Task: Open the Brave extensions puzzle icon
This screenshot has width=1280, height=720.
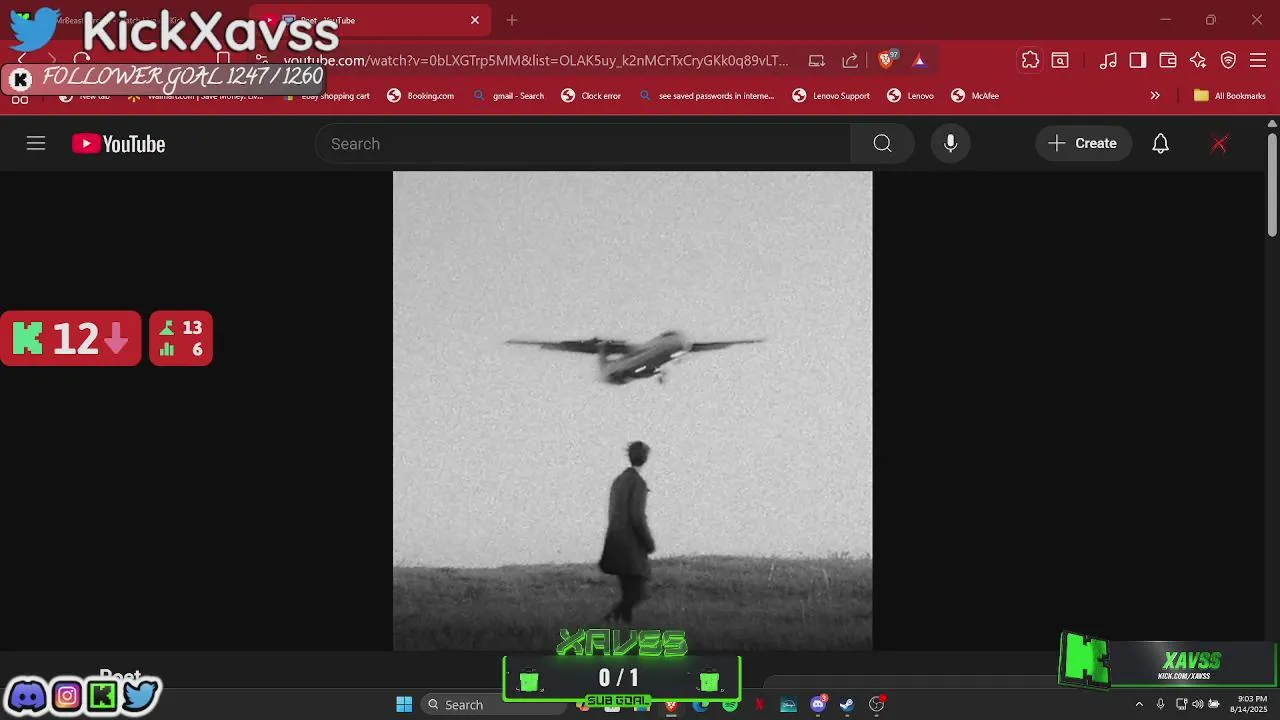Action: coord(1030,60)
